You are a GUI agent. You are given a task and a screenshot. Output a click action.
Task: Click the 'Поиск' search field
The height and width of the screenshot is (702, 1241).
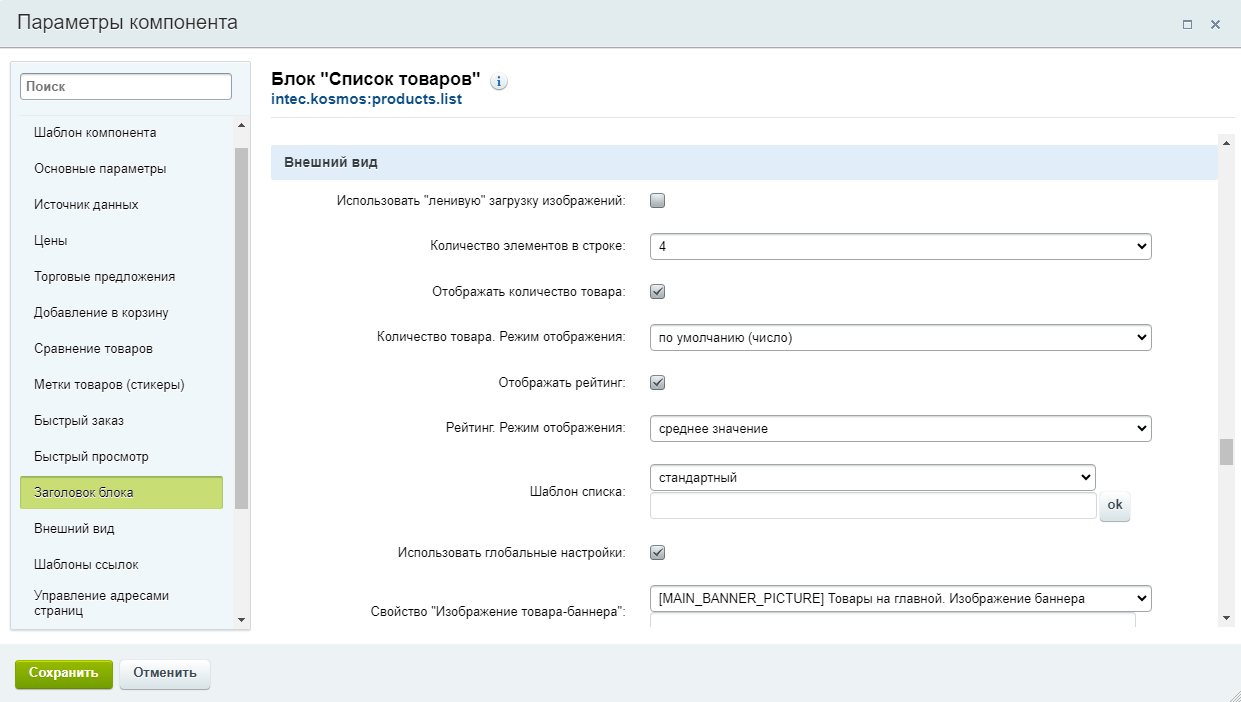pyautogui.click(x=126, y=87)
